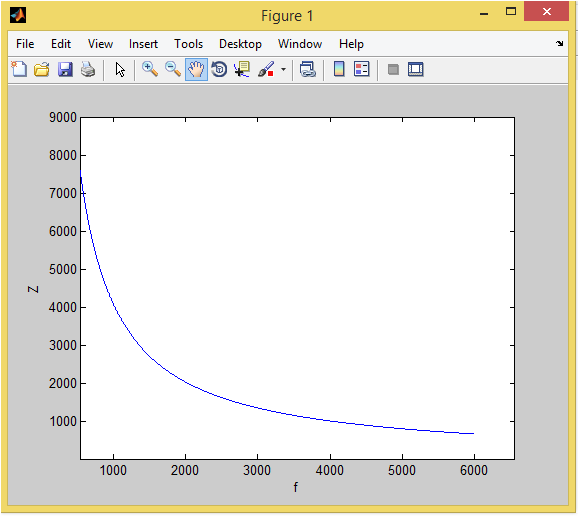Click the Link Plot icon
Screen dimensions: 580x518
click(307, 69)
